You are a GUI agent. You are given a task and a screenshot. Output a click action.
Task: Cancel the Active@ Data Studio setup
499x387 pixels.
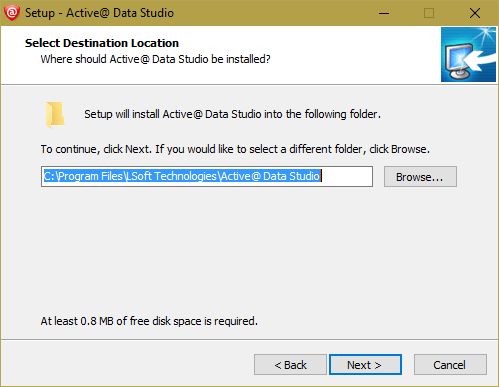coord(450,365)
